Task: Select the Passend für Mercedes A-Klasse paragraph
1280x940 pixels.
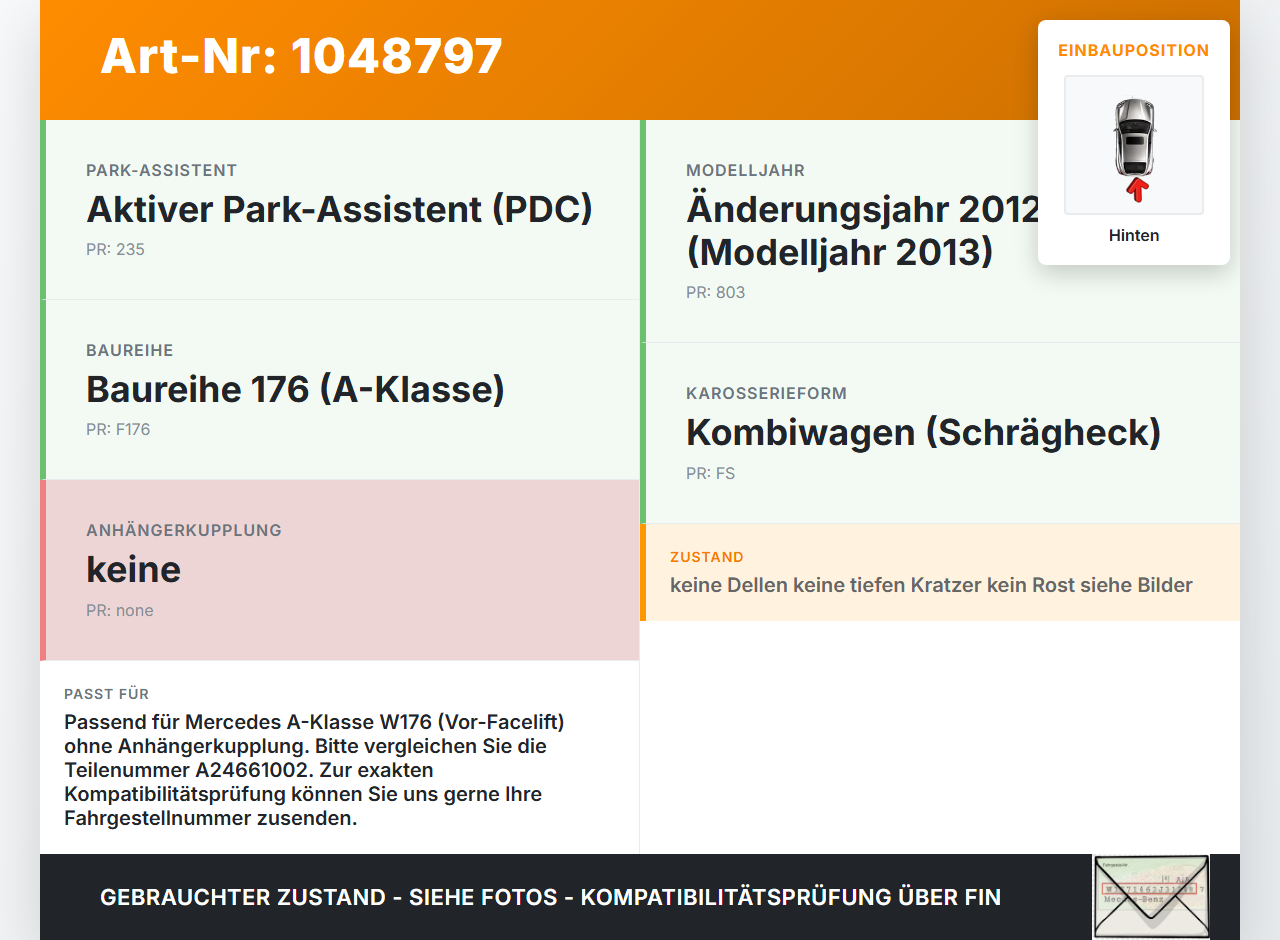Action: pos(315,771)
